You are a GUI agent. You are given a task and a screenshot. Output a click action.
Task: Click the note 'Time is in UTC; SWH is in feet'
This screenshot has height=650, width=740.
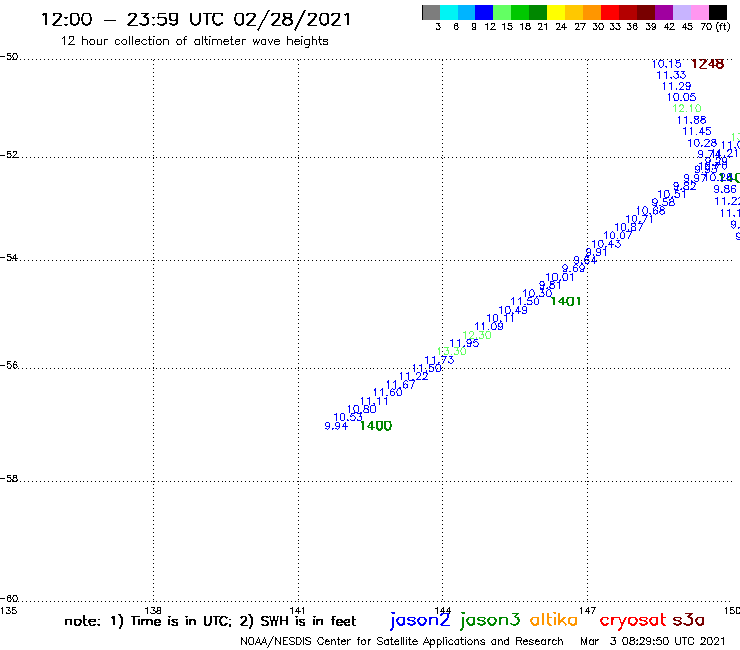210,621
